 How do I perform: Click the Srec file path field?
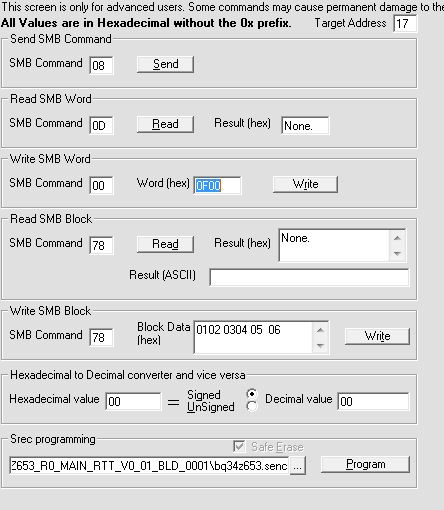(x=149, y=465)
